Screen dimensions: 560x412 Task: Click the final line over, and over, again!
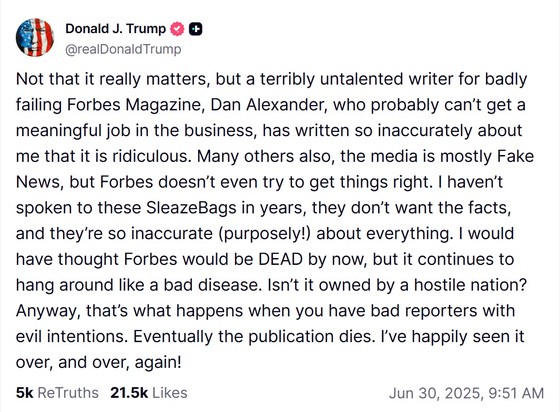[x=99, y=362]
